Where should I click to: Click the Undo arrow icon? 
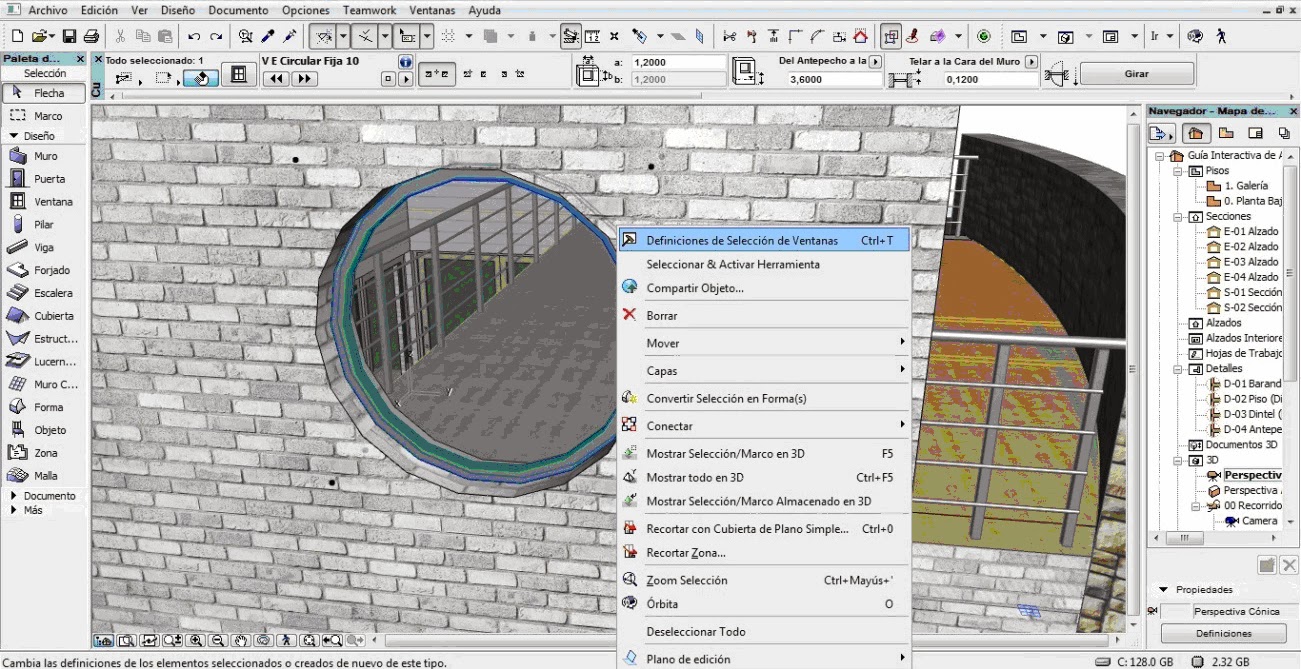(194, 36)
